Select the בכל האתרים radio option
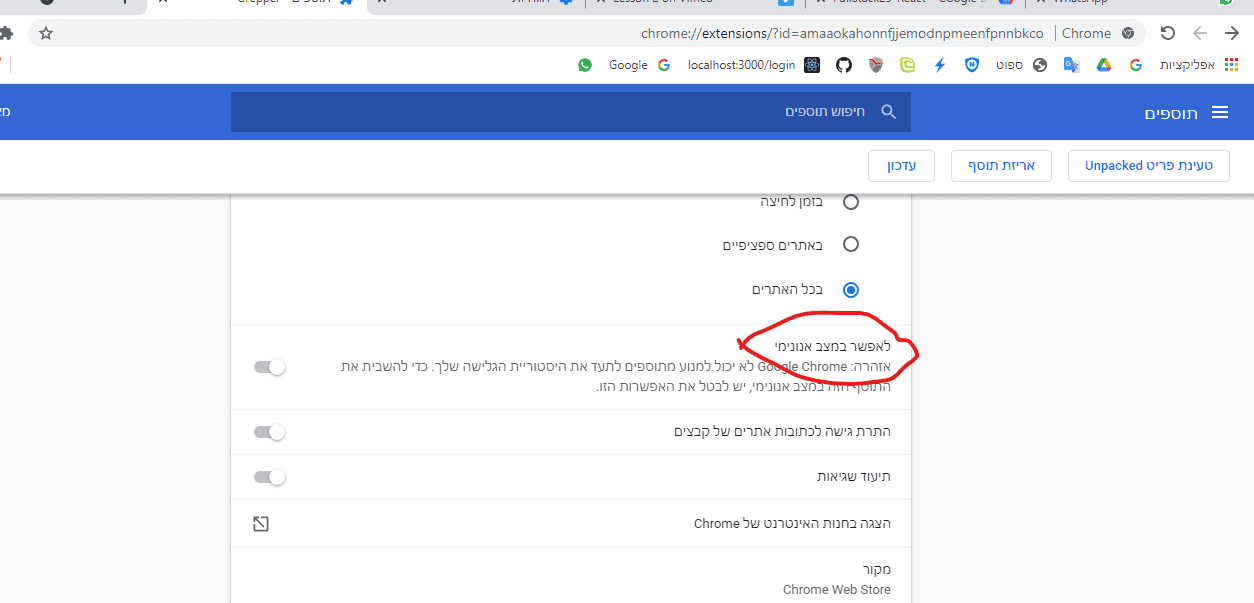This screenshot has height=603, width=1254. point(851,290)
